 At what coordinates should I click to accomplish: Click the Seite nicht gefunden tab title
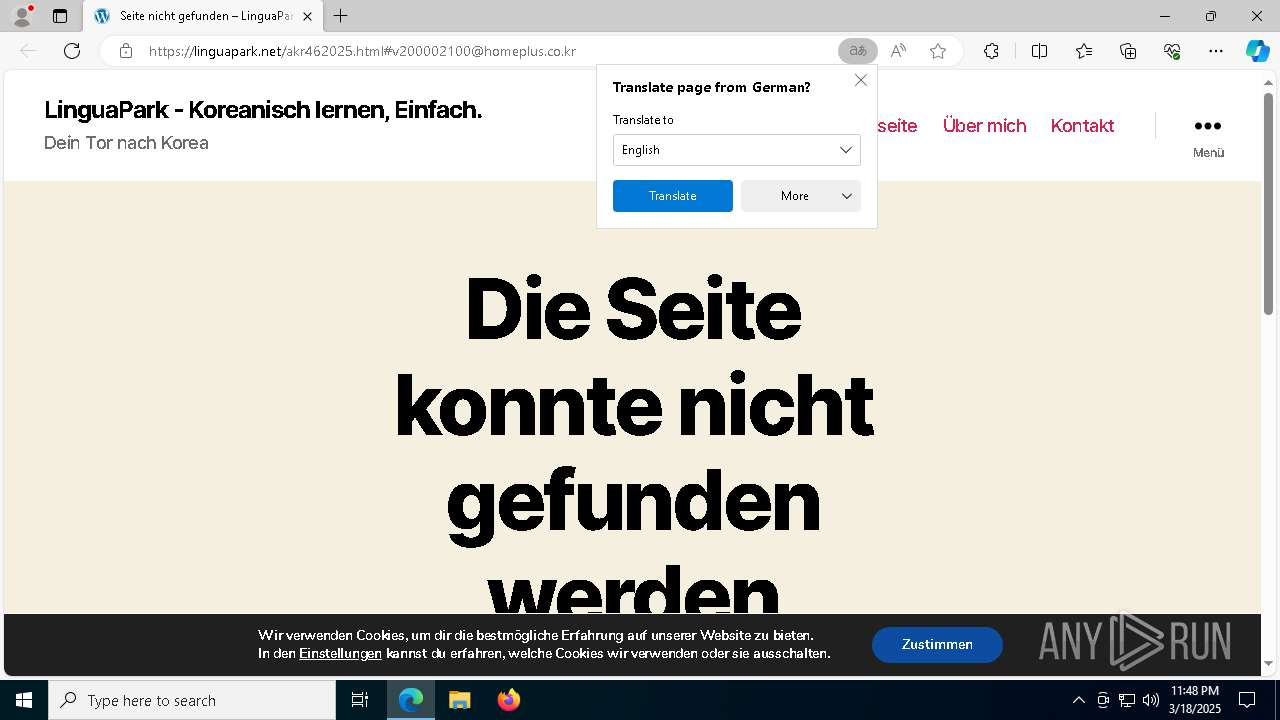tap(206, 16)
